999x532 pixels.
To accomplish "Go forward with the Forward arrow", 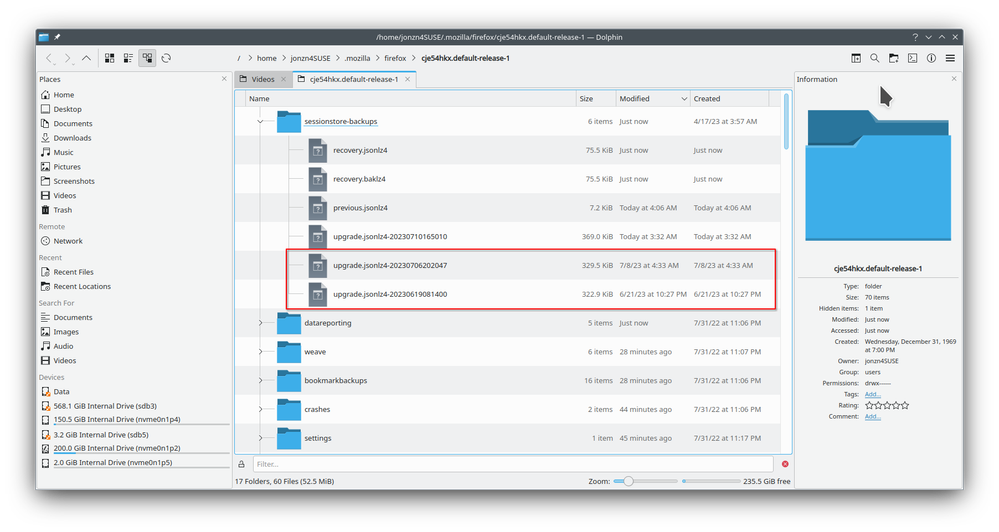I will coord(68,58).
